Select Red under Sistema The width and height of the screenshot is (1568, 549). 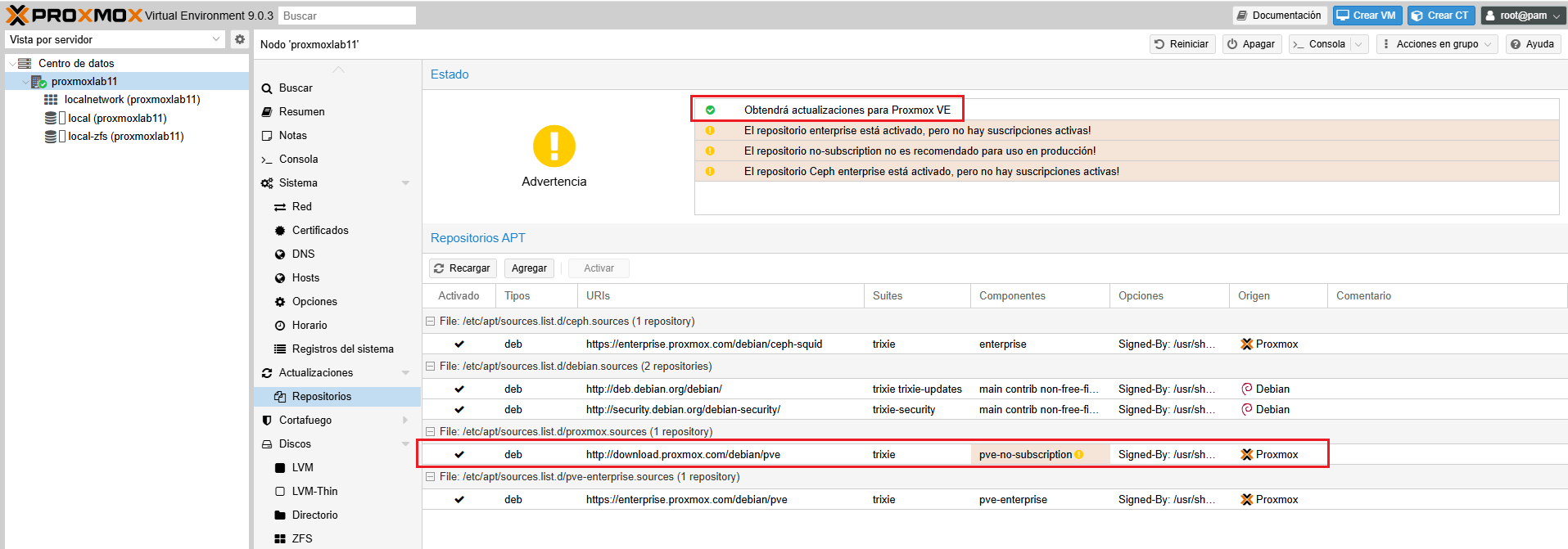(x=337, y=207)
